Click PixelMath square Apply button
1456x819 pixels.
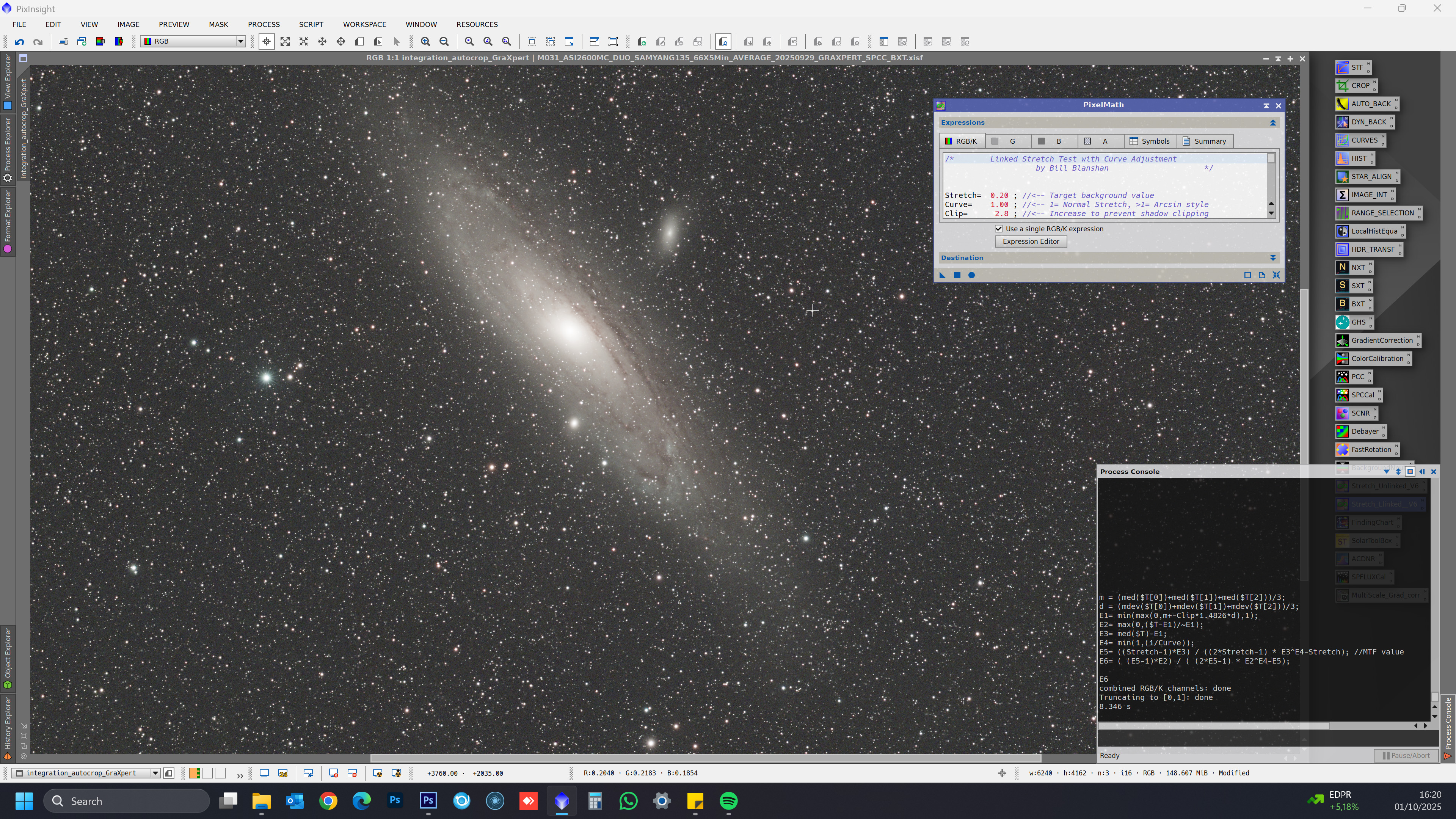957,275
